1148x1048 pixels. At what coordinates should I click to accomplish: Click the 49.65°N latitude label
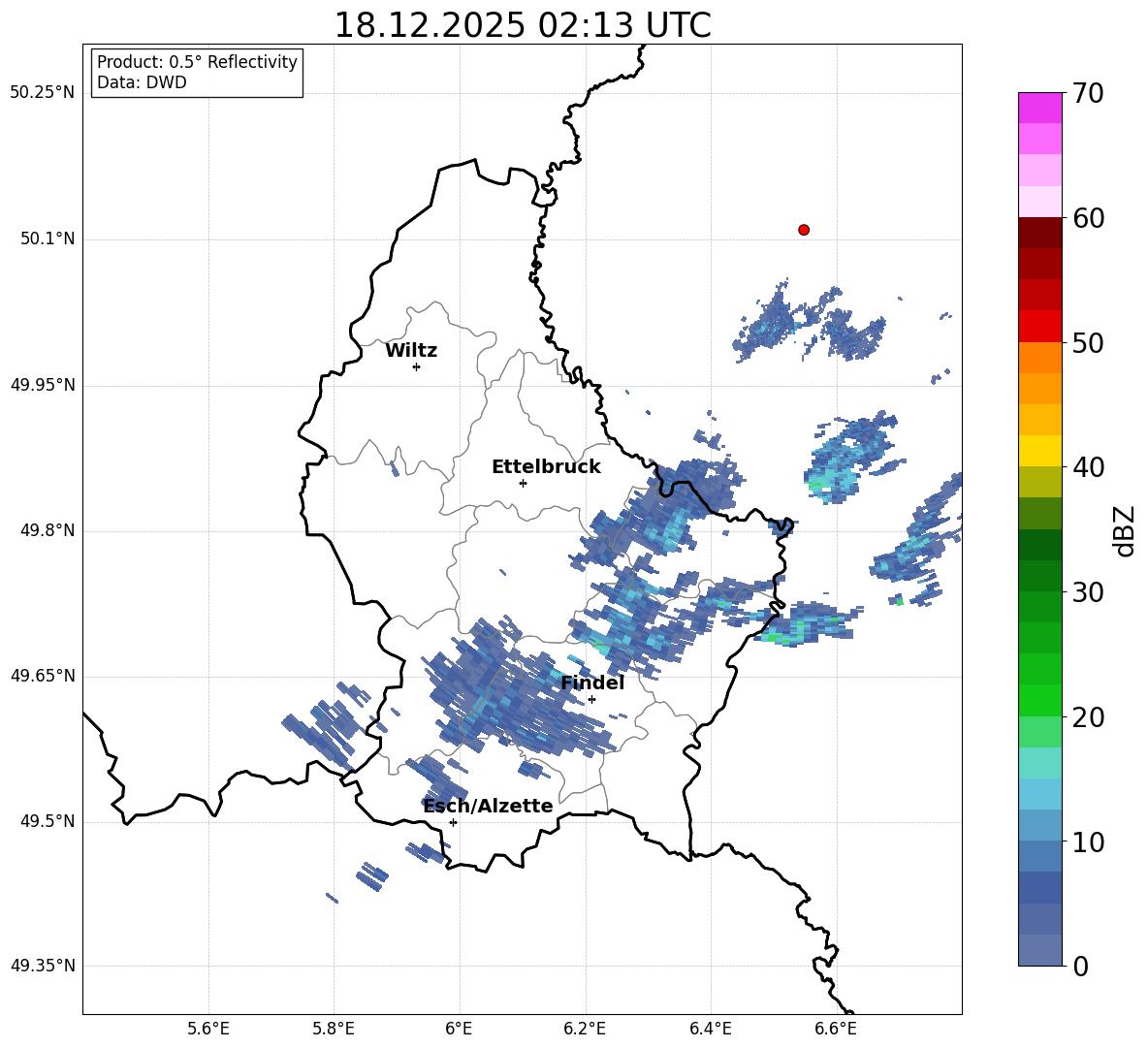tap(43, 676)
